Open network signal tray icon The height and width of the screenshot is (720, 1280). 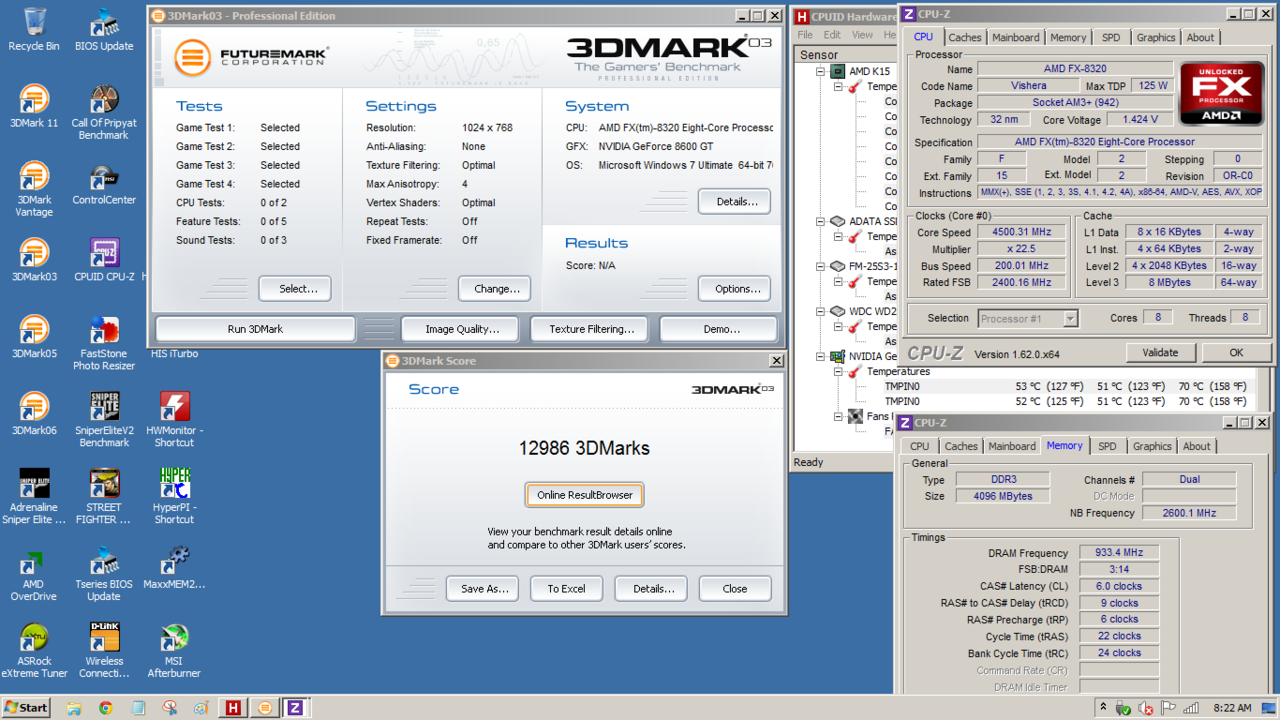click(x=1191, y=708)
